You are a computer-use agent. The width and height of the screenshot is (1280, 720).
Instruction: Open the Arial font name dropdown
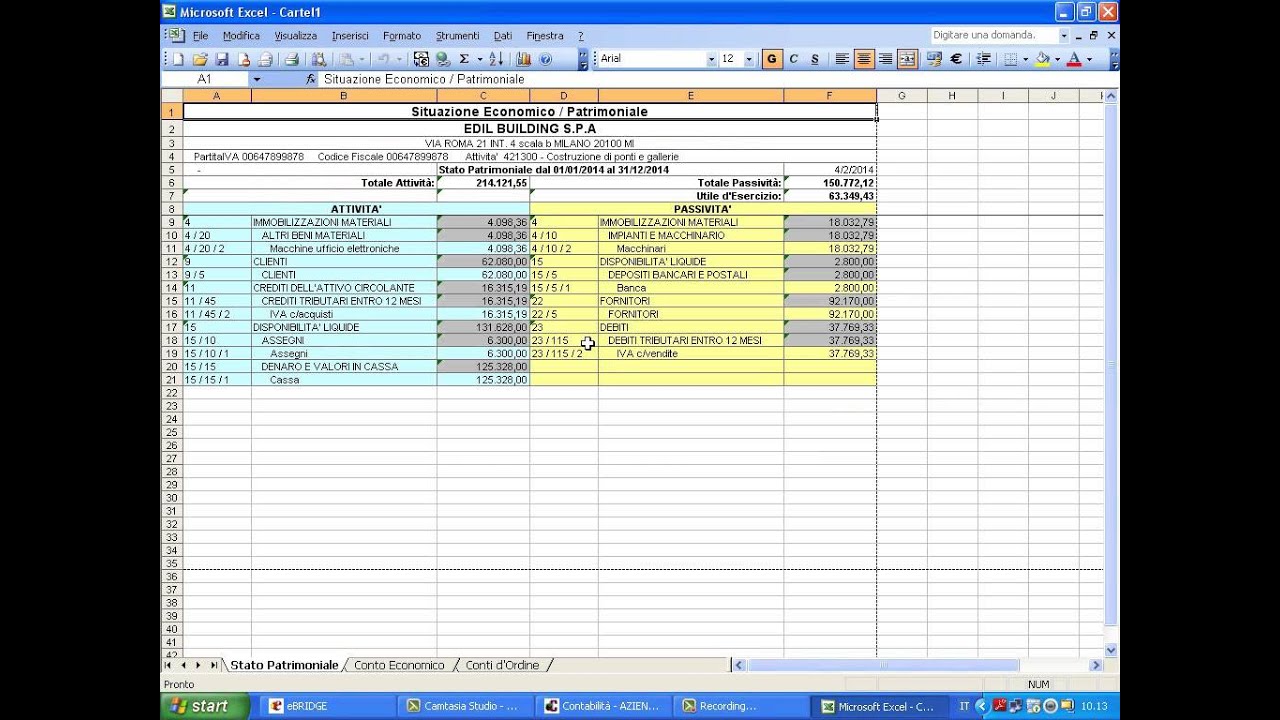(711, 59)
